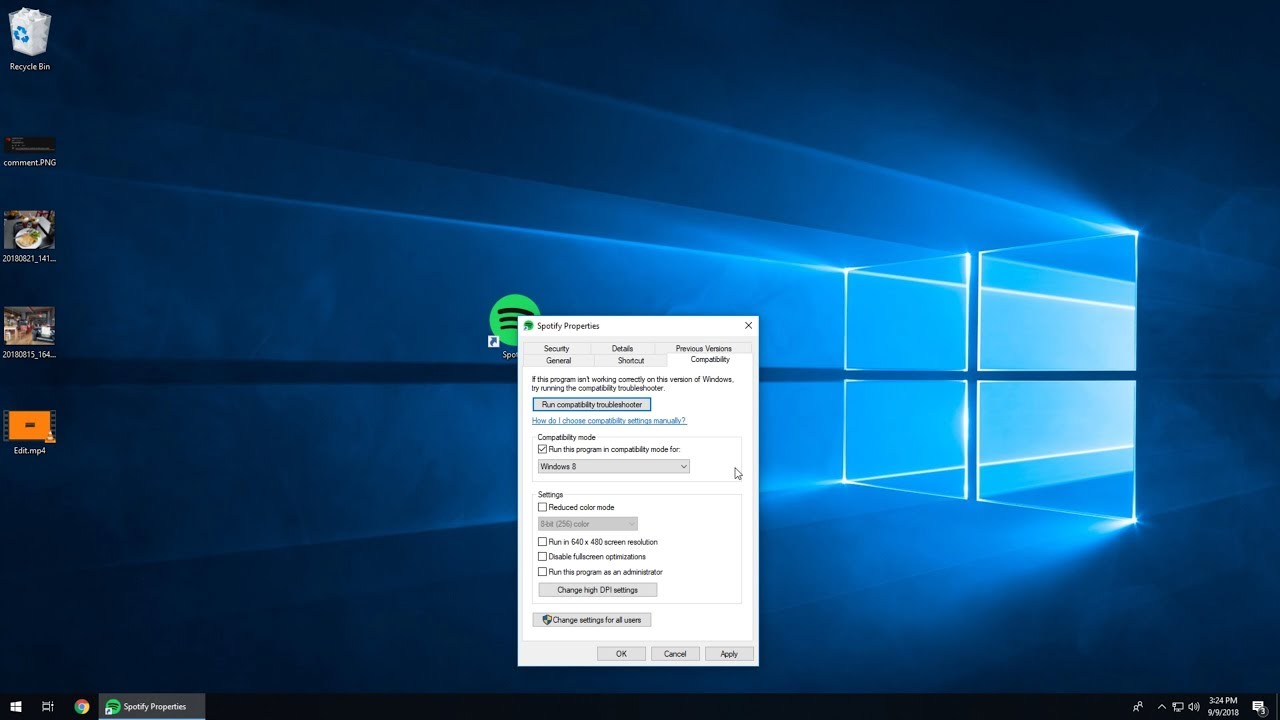Viewport: 1280px width, 720px height.
Task: Close the Spotify Properties dialog
Action: click(748, 326)
